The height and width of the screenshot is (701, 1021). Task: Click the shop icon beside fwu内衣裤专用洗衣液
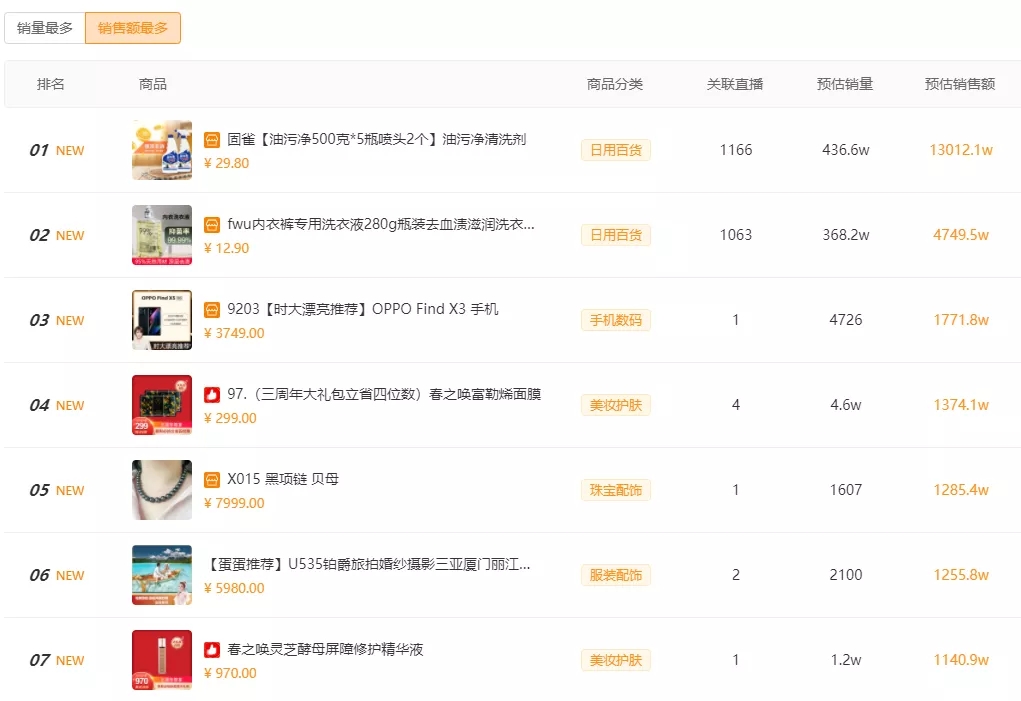[x=212, y=225]
